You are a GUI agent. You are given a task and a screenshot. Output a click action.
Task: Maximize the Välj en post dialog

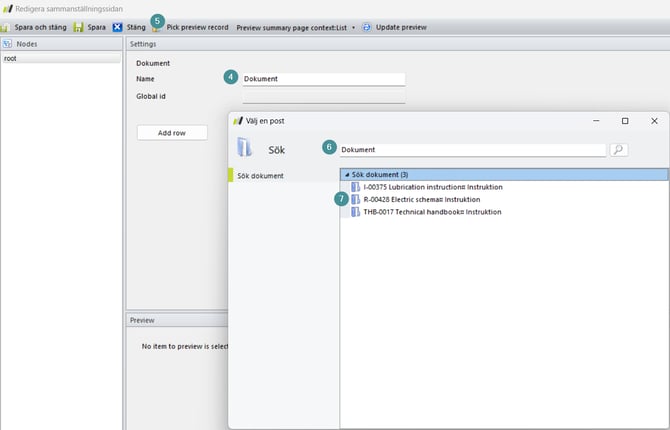click(625, 120)
